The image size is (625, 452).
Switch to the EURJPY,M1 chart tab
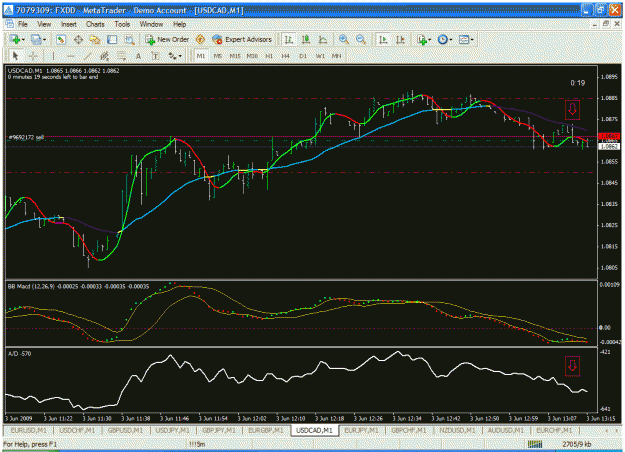tap(362, 430)
